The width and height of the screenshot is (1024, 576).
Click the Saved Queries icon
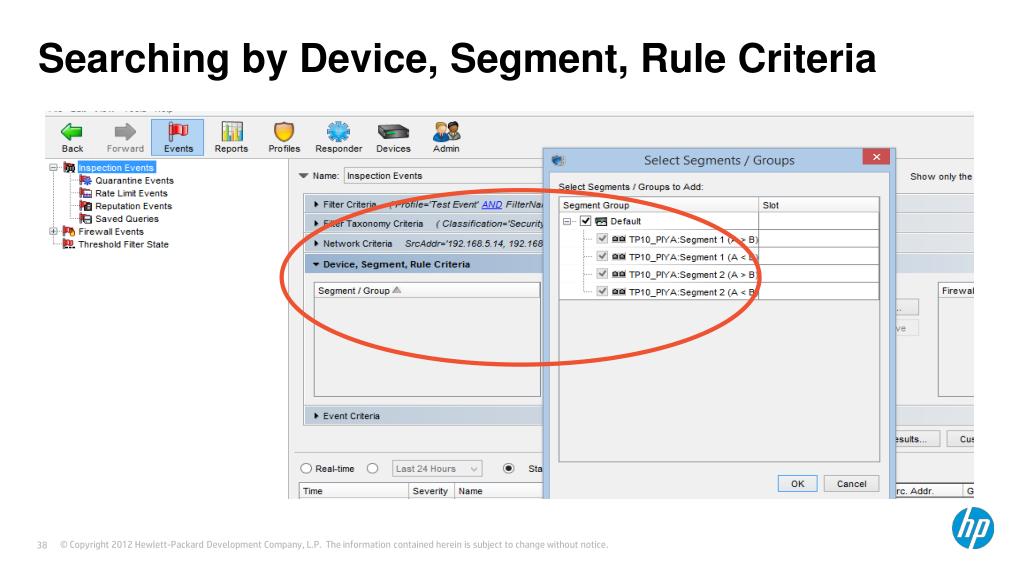(x=86, y=219)
